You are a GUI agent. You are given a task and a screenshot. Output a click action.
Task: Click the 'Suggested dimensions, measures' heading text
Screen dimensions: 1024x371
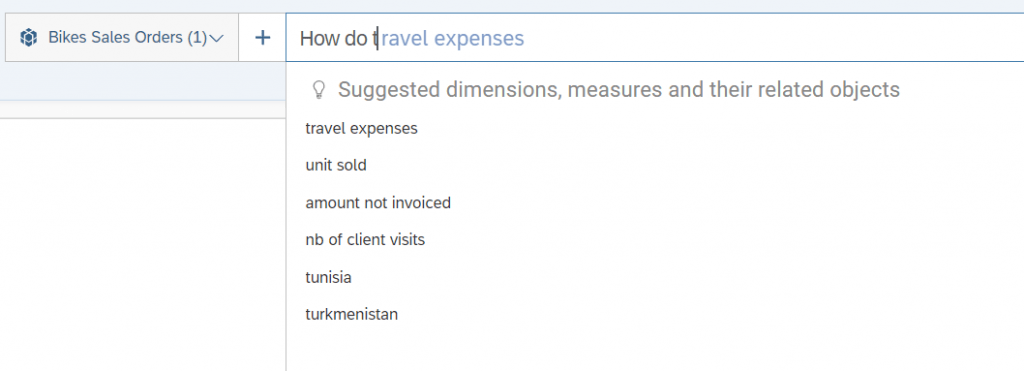point(618,89)
